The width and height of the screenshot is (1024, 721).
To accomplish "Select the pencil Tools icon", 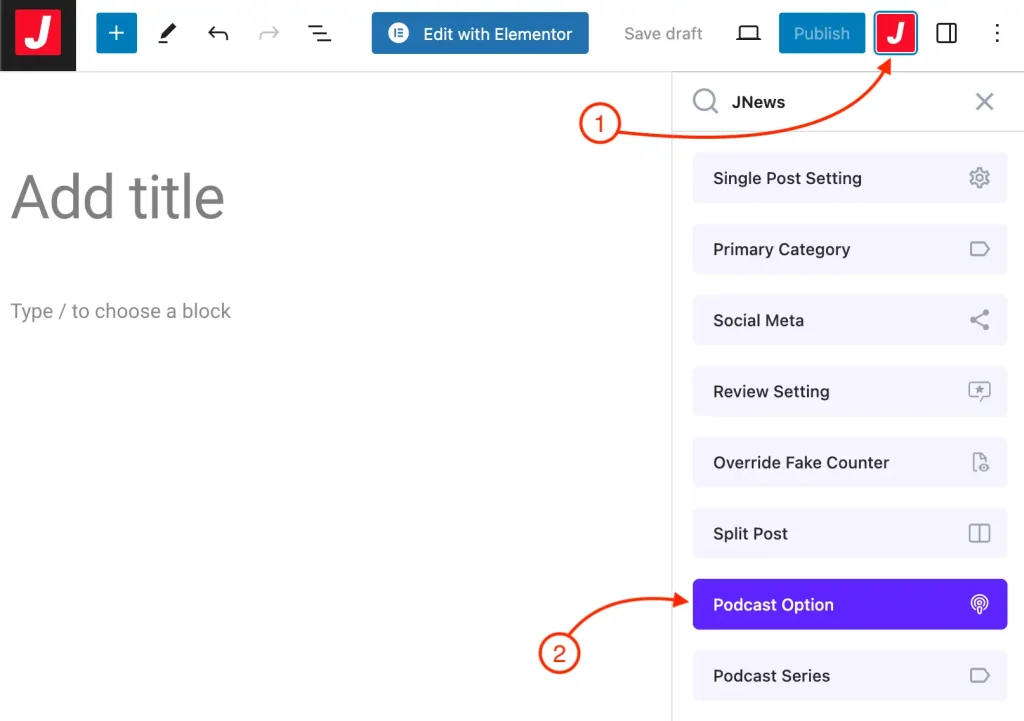I will (167, 34).
